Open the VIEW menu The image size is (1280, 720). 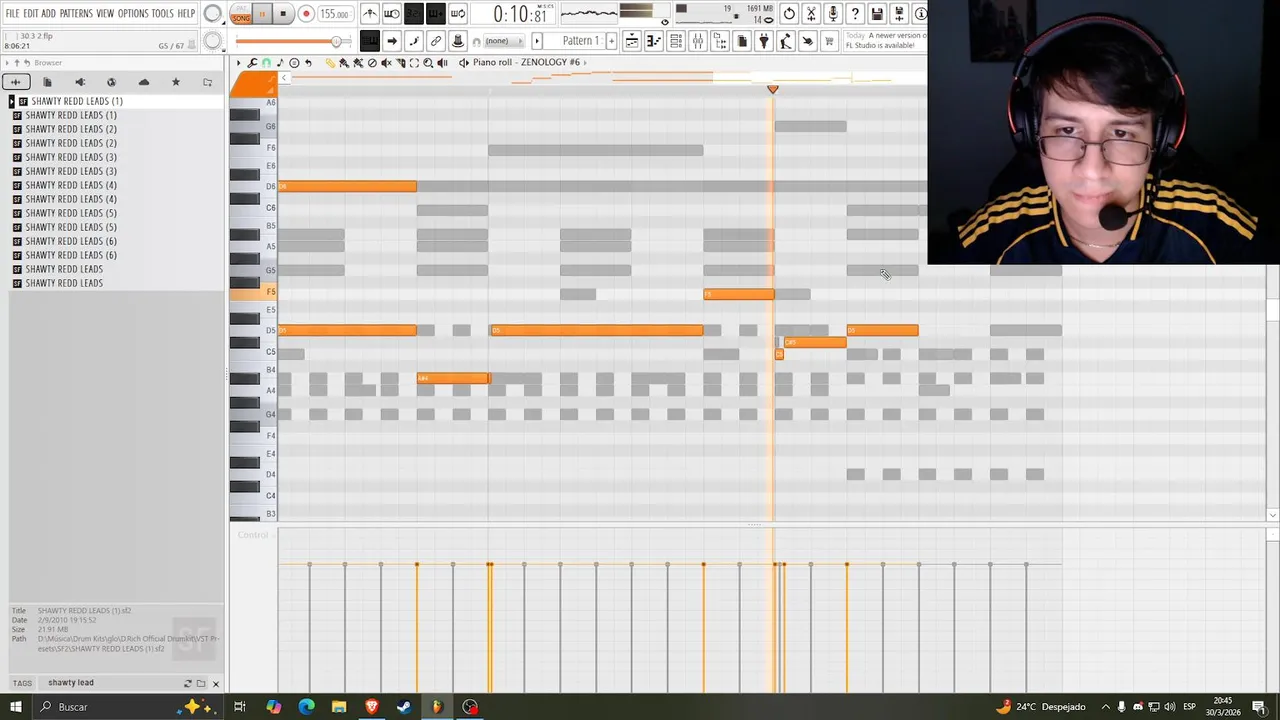pos(105,13)
